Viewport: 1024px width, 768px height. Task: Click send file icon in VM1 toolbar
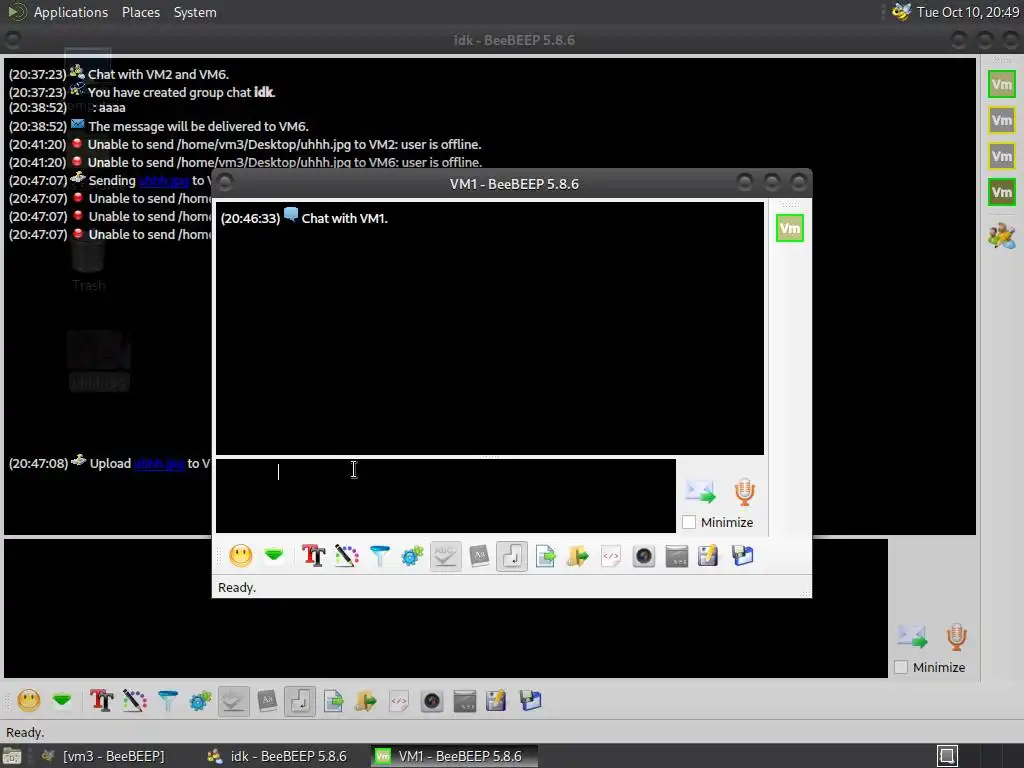(545, 556)
